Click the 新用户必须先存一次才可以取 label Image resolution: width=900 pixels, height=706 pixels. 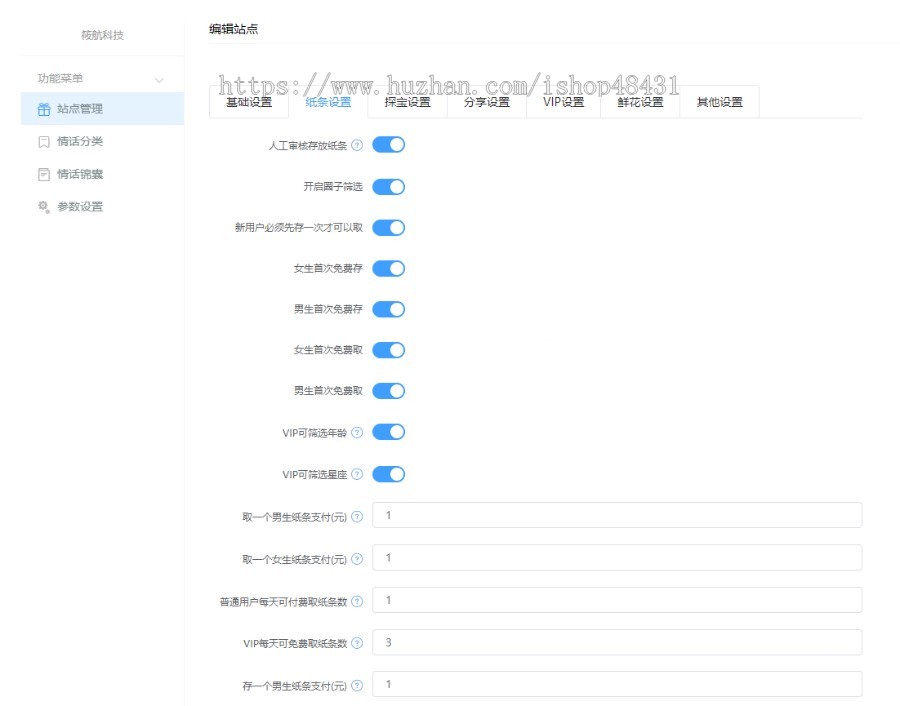298,227
